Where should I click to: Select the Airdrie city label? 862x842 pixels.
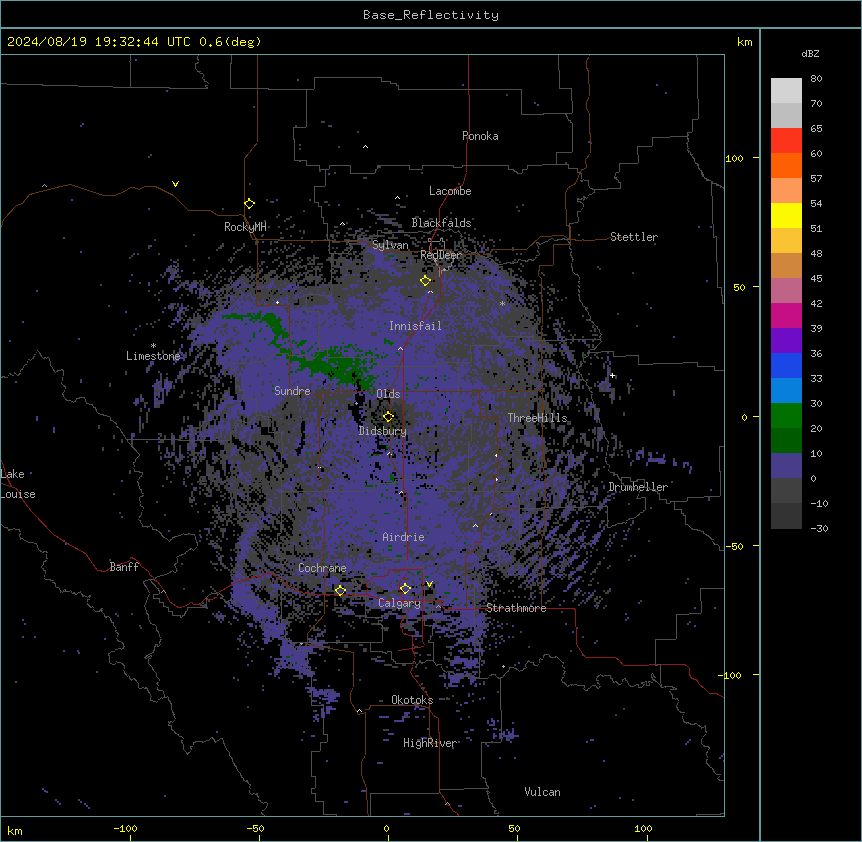point(403,537)
